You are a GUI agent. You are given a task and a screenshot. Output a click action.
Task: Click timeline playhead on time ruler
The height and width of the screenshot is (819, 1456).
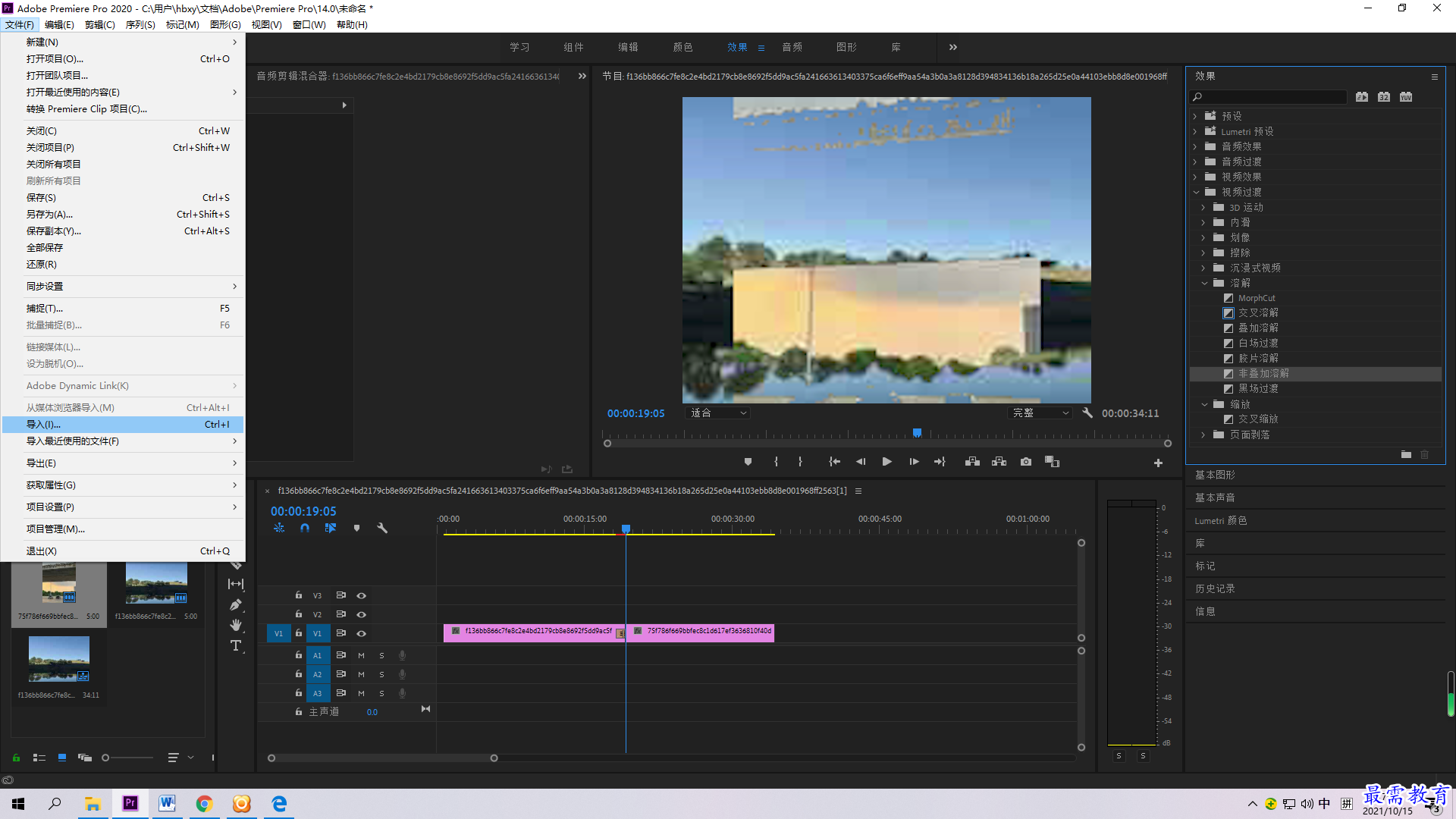626,529
